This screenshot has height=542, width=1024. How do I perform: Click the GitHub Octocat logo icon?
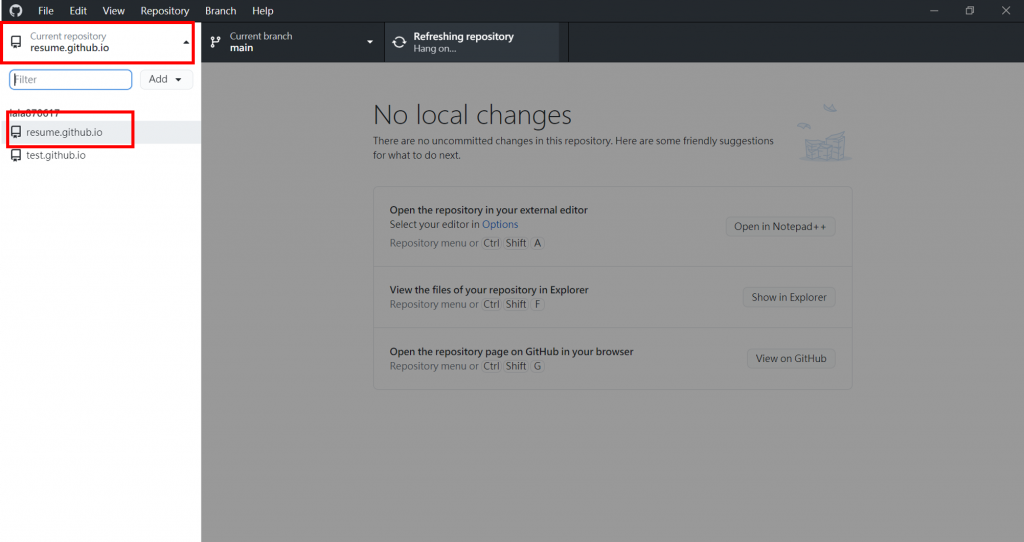pyautogui.click(x=16, y=10)
